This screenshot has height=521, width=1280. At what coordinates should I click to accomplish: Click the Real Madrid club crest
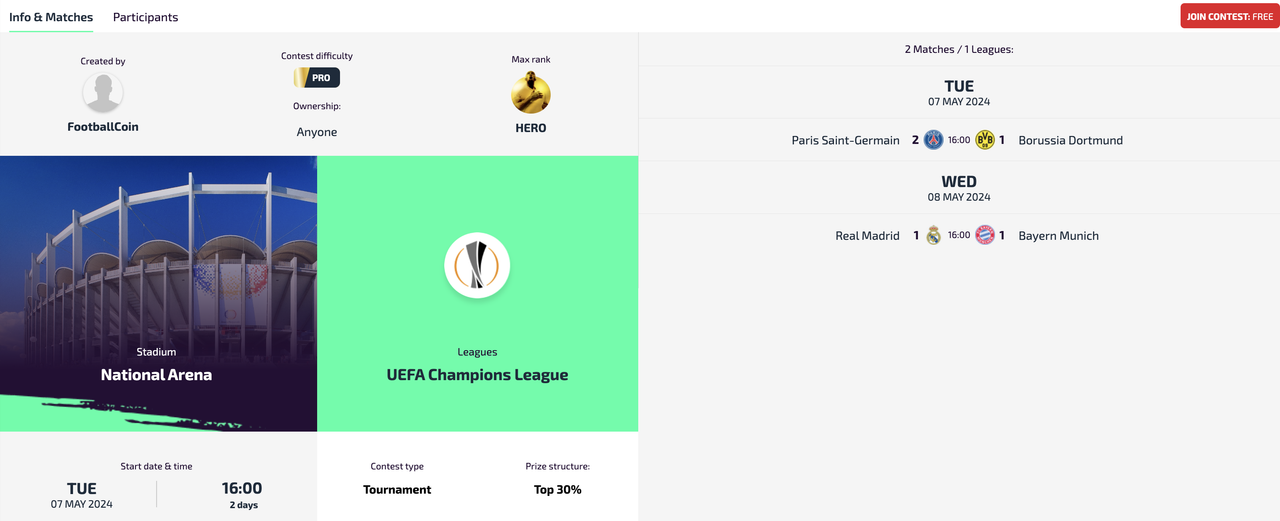pyautogui.click(x=933, y=236)
